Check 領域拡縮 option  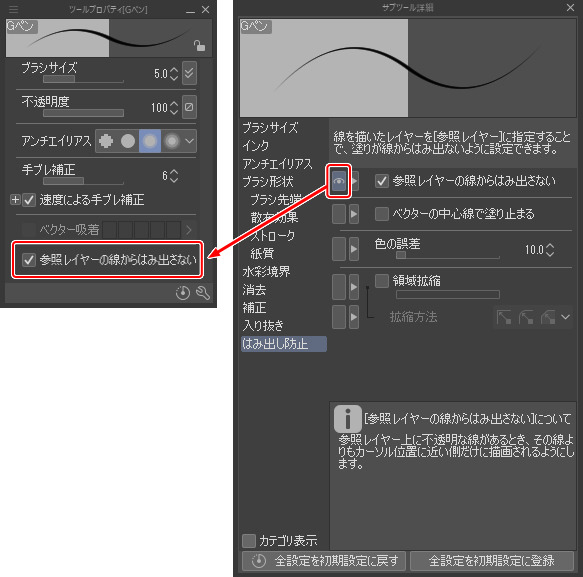point(382,281)
